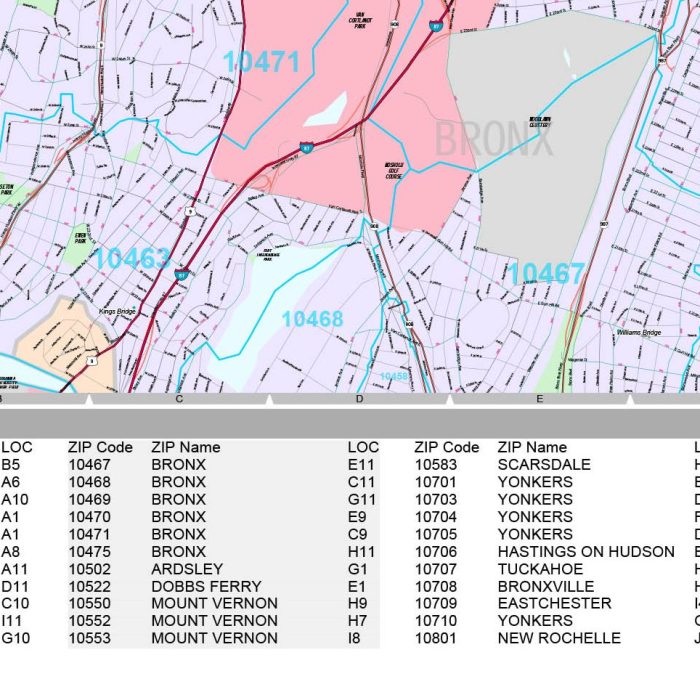Click ZIP code 10467 in the table
700x700 pixels.
(x=89, y=465)
